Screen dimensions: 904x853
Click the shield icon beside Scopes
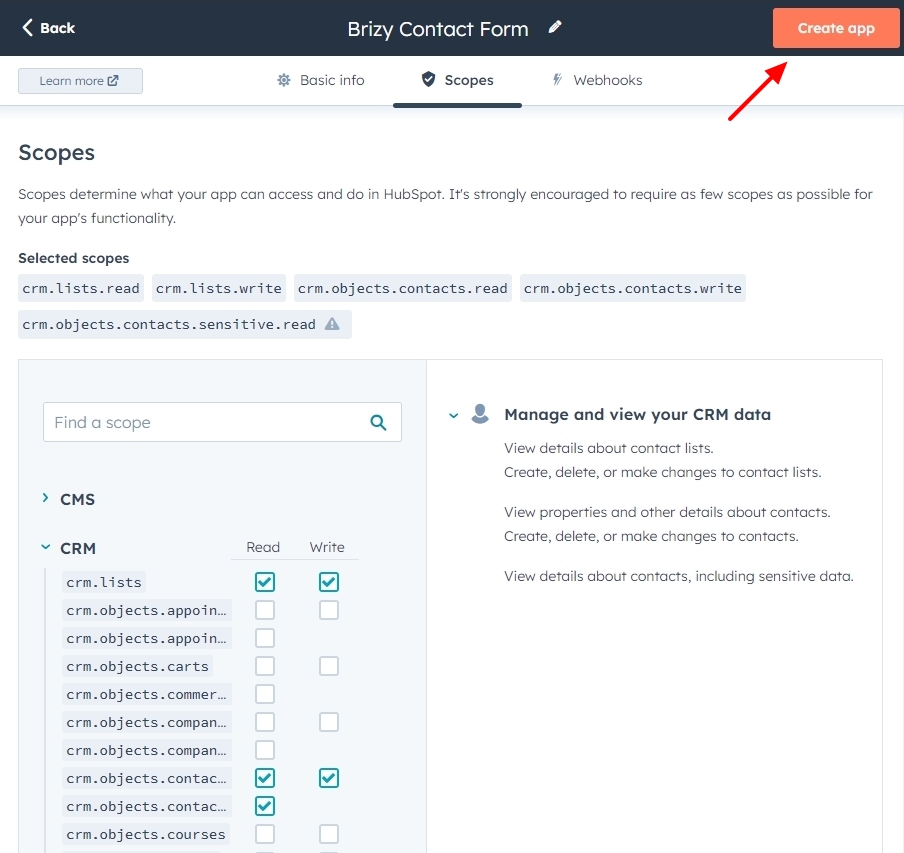point(428,80)
